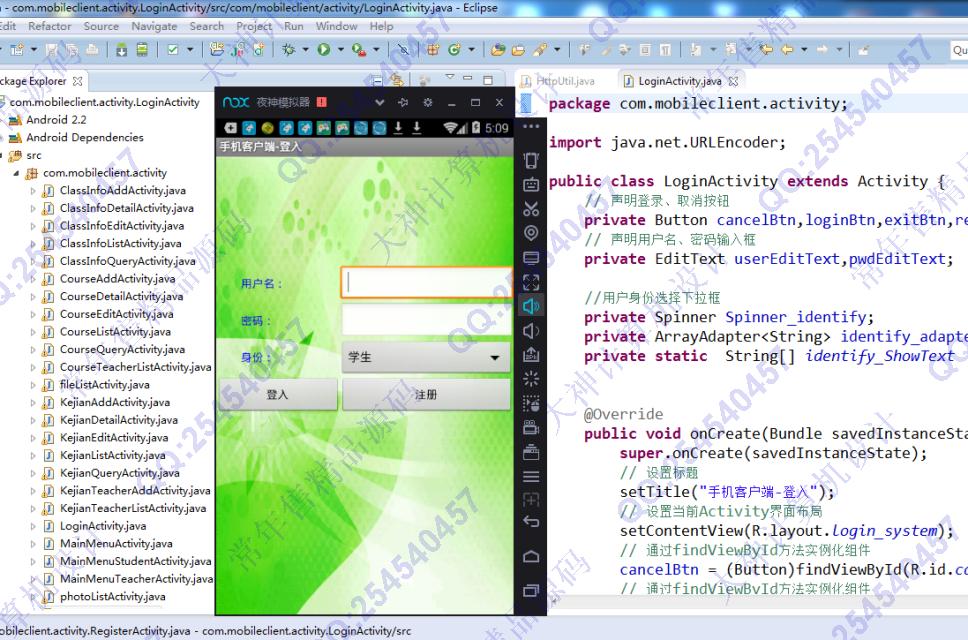Click the Nox install APK icon

pos(531,354)
